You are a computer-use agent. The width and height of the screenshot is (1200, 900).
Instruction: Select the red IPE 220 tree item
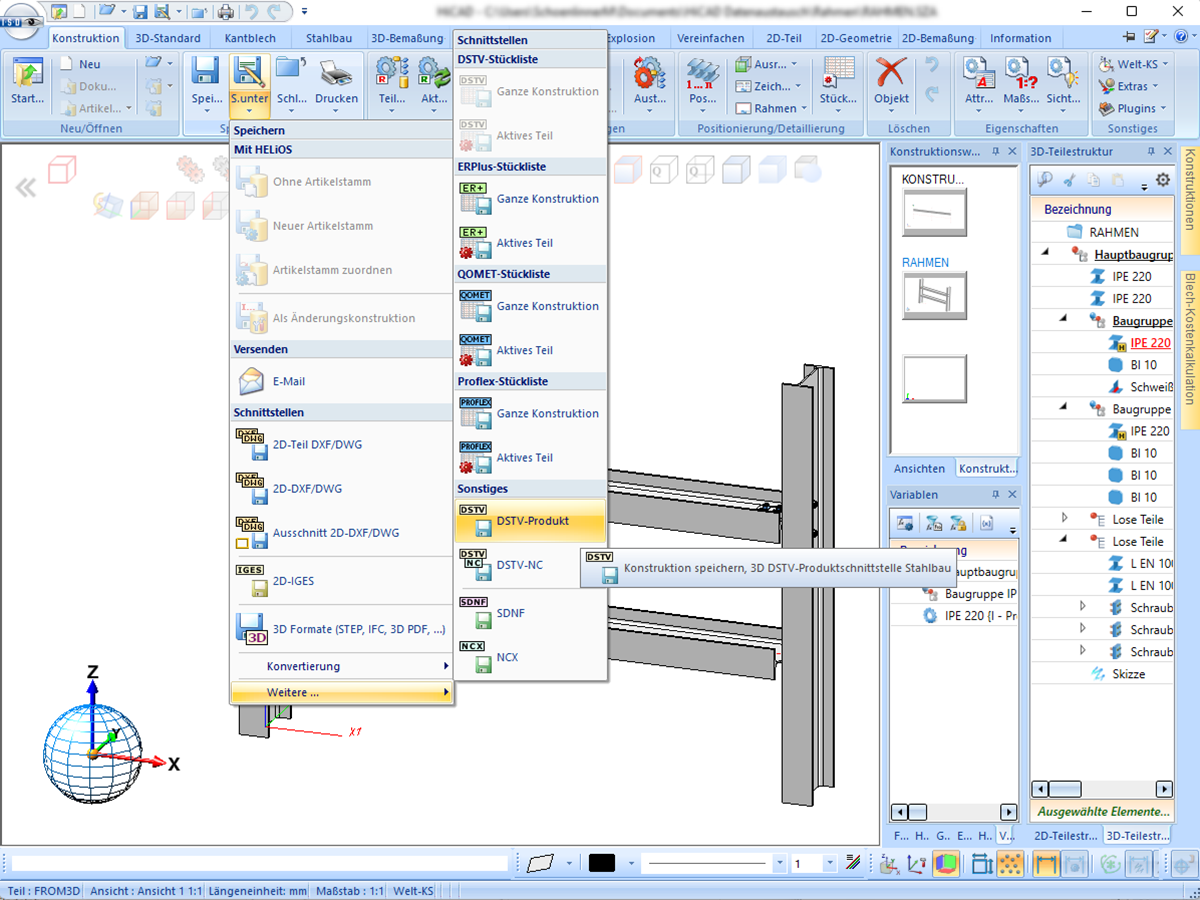[1150, 342]
